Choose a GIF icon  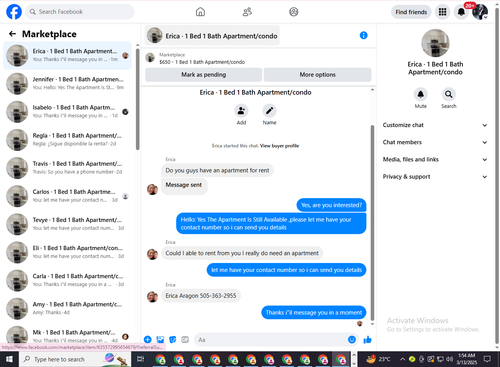[185, 339]
